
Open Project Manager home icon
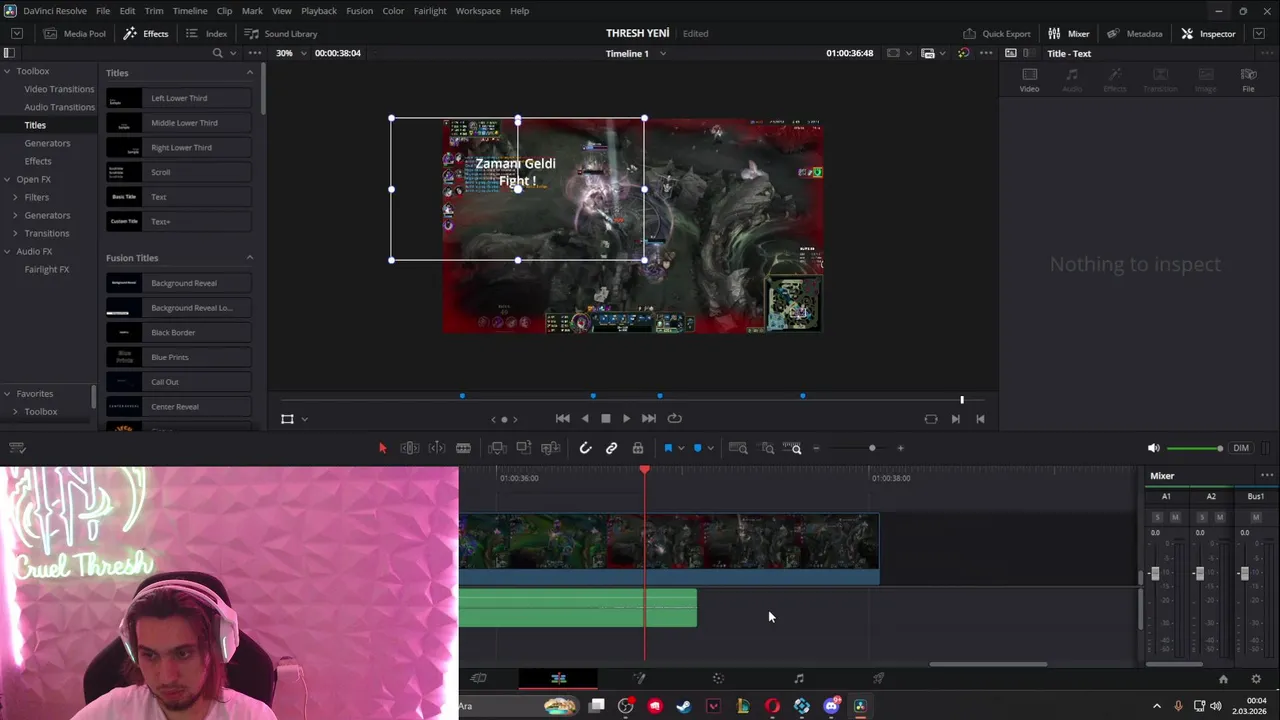[1223, 679]
